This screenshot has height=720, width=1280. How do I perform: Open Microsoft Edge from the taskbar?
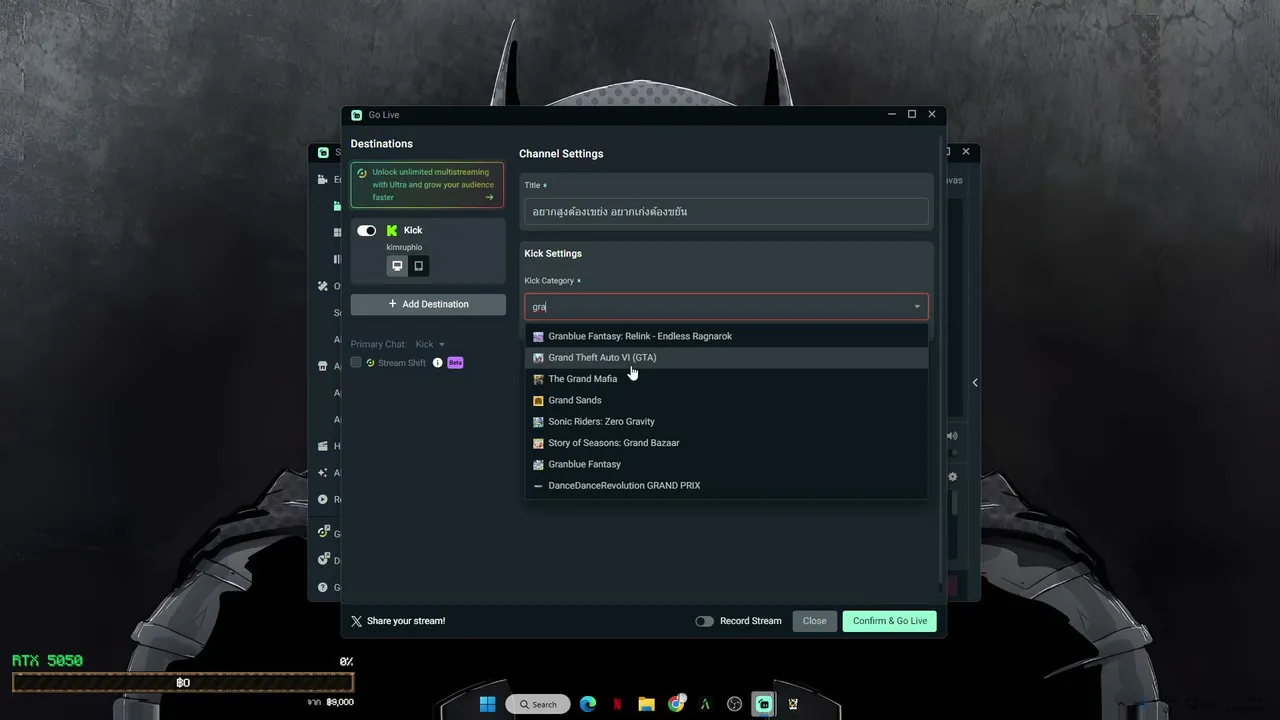(x=588, y=704)
